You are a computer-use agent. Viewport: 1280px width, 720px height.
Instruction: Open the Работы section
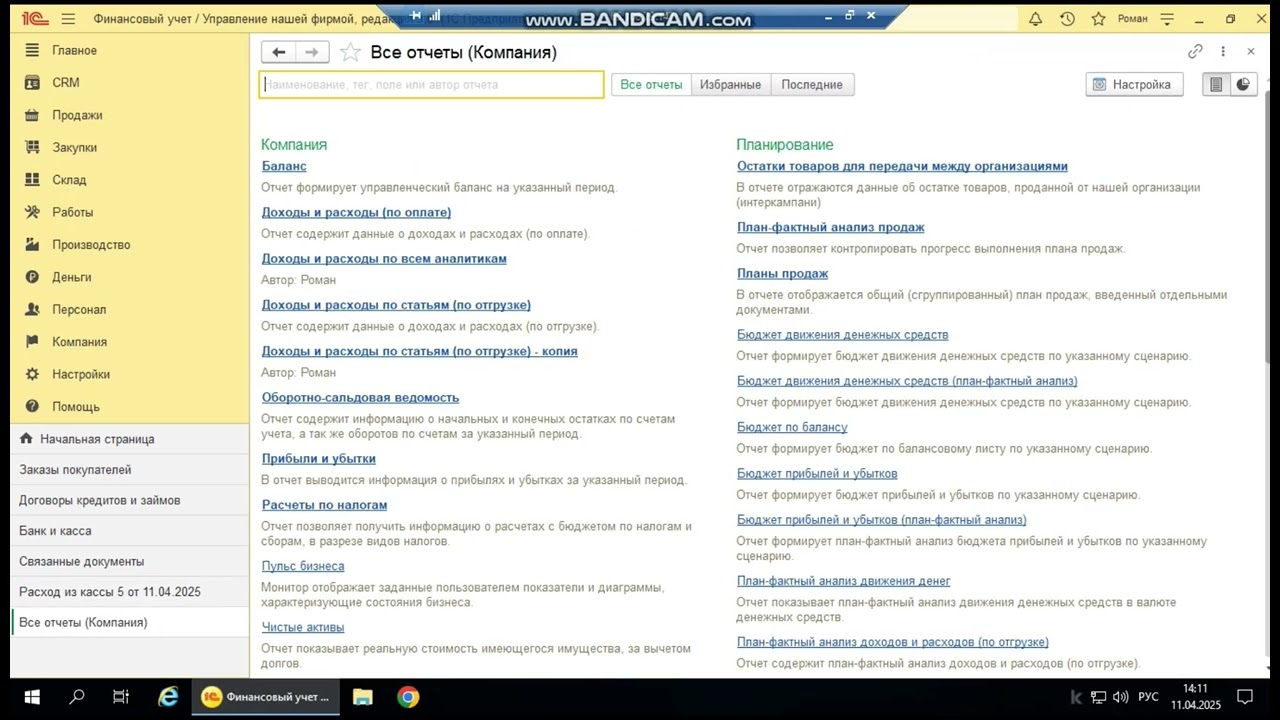click(73, 212)
